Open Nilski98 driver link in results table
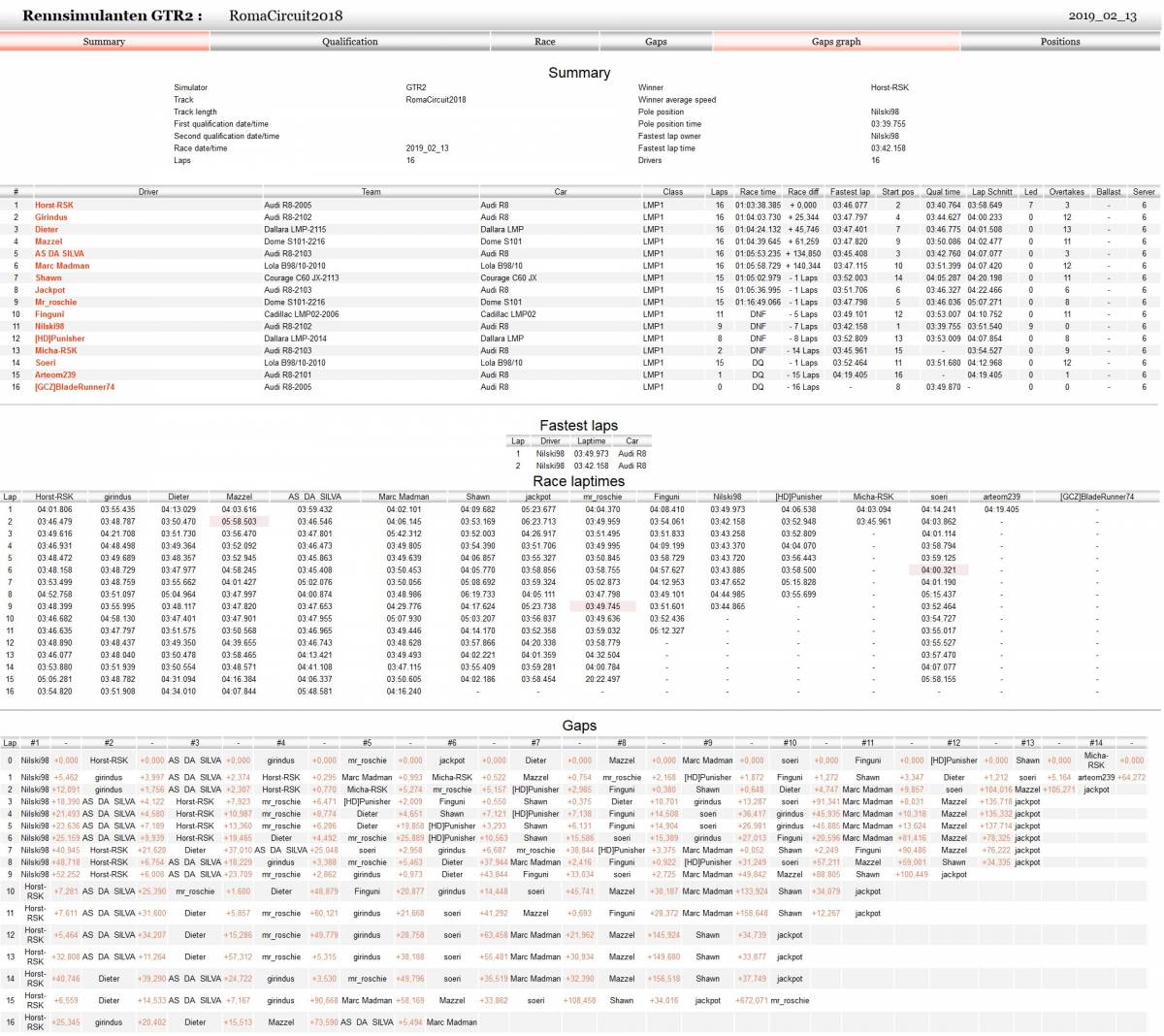The height and width of the screenshot is (1036, 1164). [x=49, y=327]
